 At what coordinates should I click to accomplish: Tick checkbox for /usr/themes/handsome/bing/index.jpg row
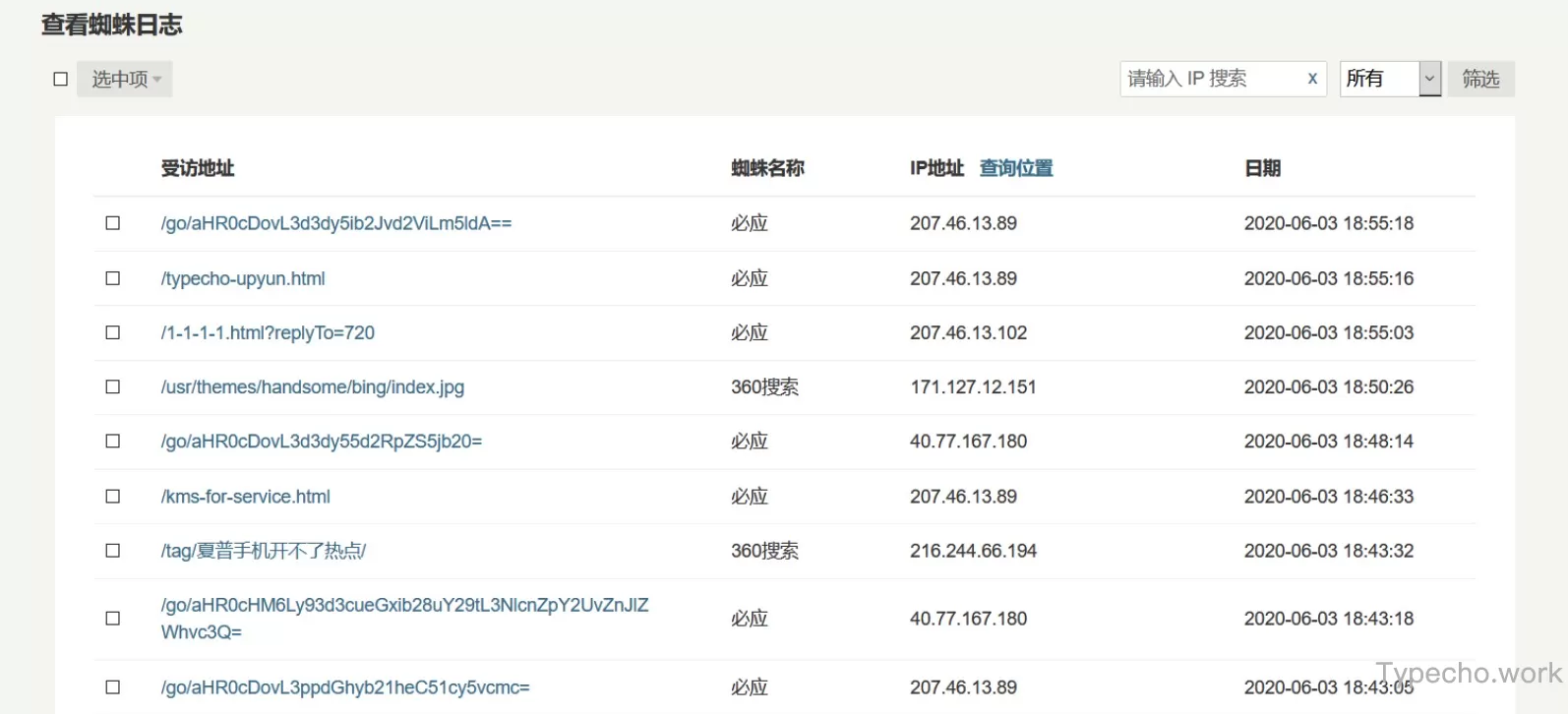(x=113, y=387)
